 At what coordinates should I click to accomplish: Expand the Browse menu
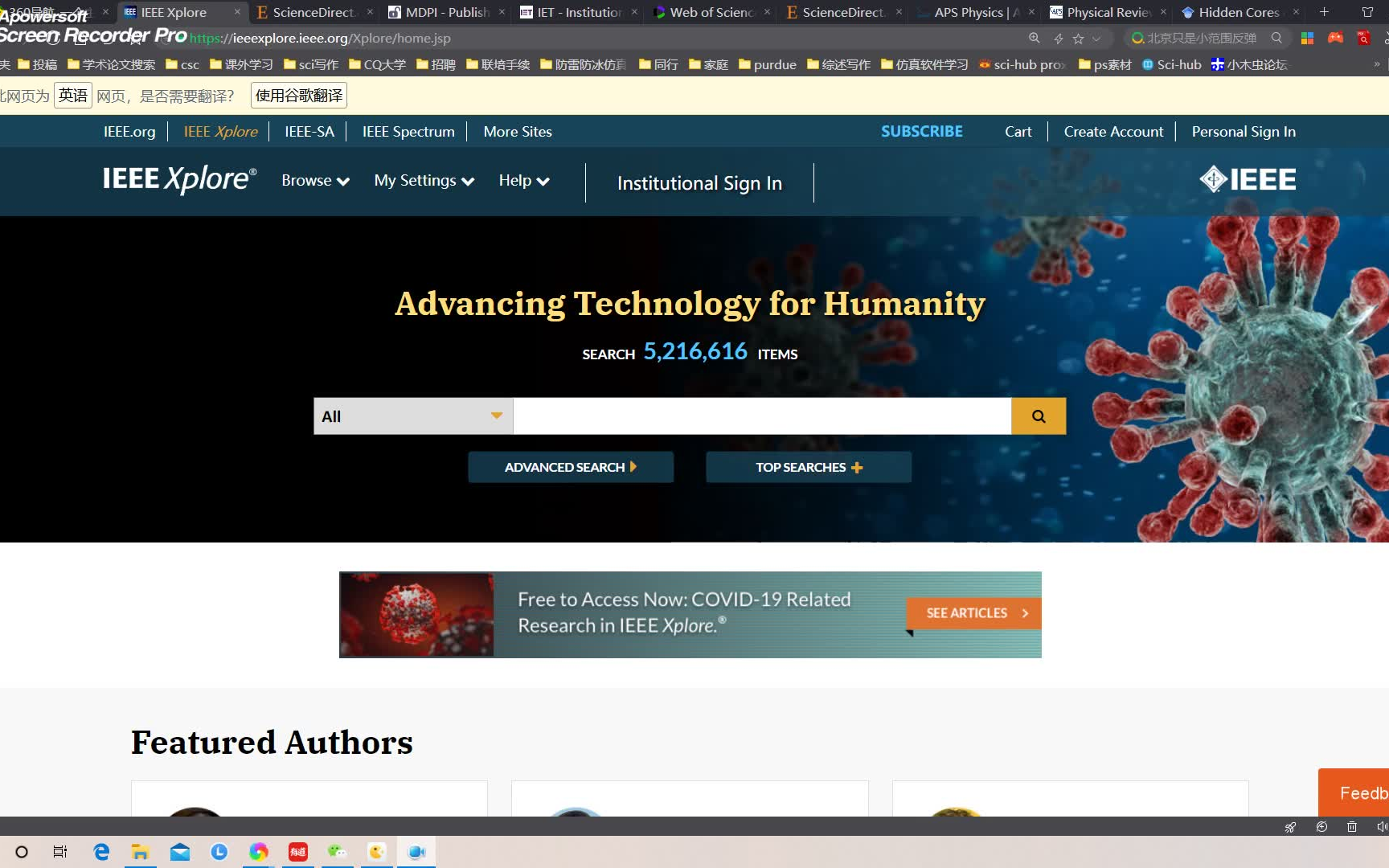pos(315,181)
